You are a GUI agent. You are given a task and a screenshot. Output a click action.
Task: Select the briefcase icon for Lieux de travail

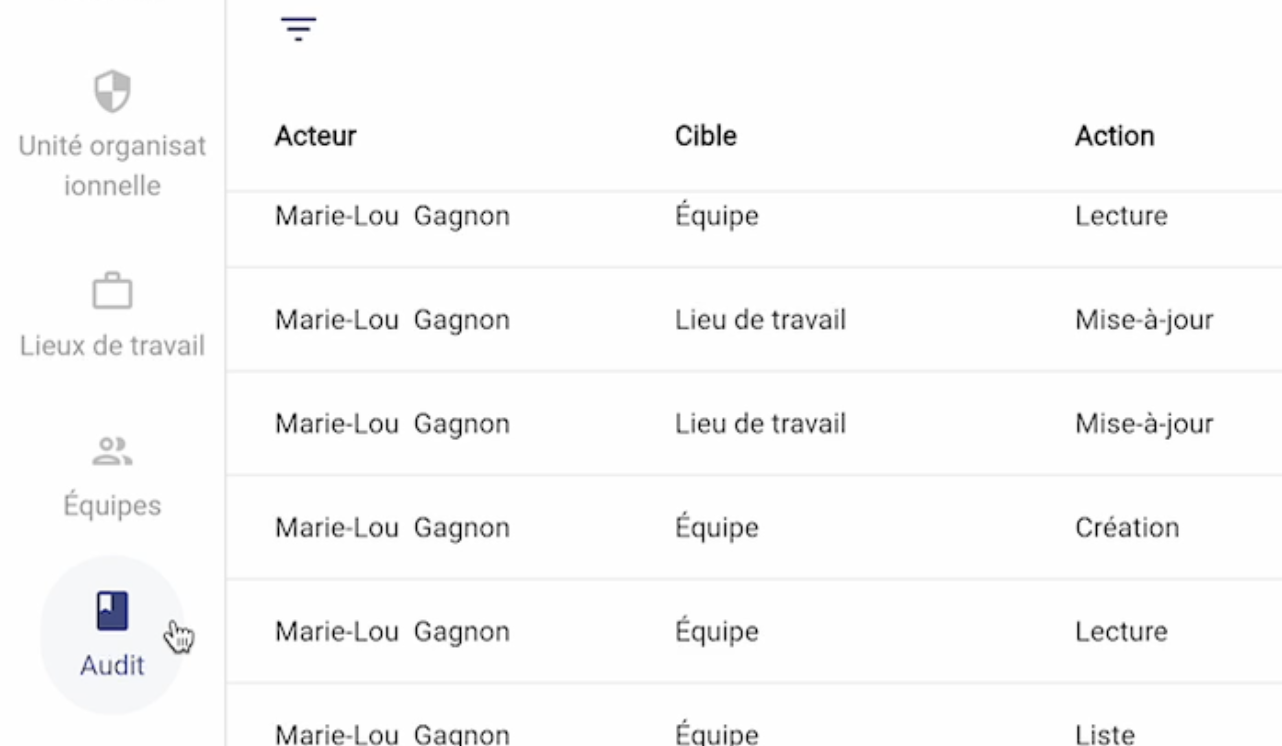click(112, 291)
